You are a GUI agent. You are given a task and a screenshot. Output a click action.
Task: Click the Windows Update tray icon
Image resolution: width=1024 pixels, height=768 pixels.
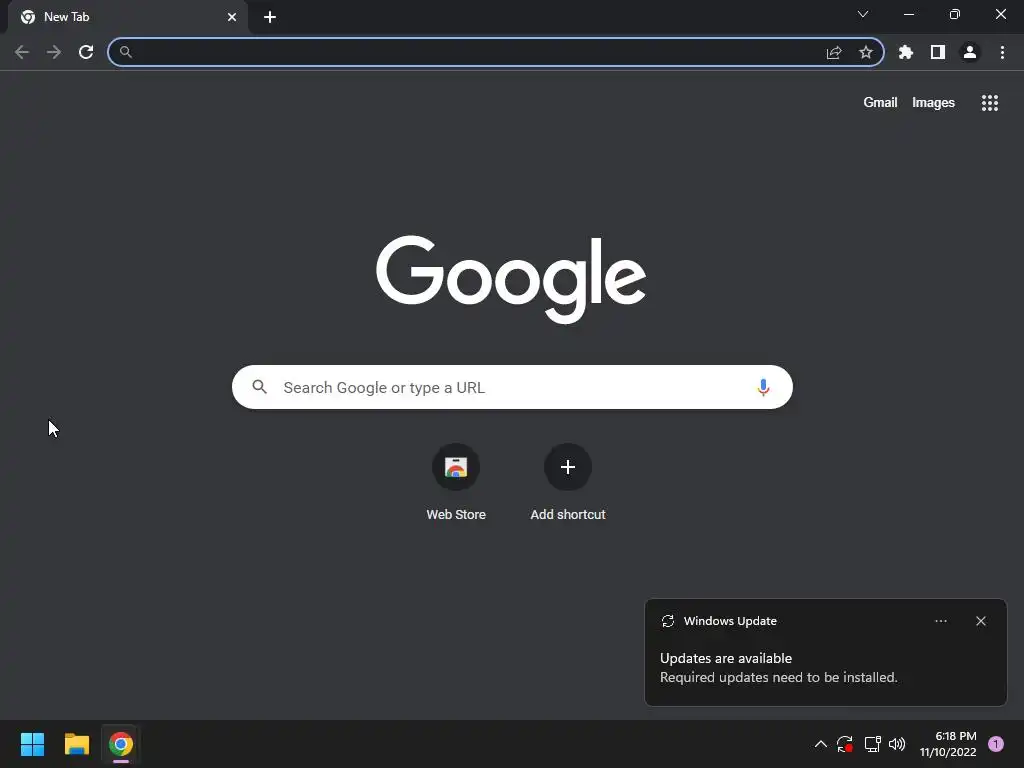click(x=845, y=744)
